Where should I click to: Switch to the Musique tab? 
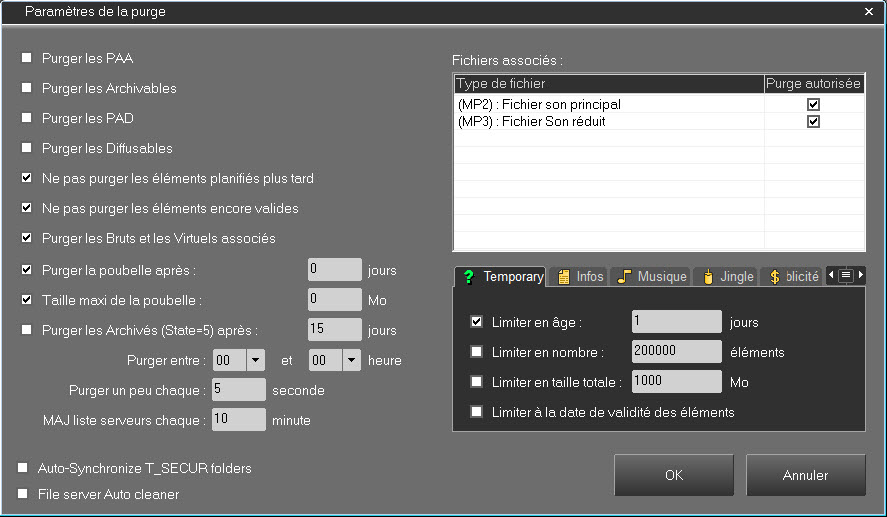pyautogui.click(x=651, y=277)
